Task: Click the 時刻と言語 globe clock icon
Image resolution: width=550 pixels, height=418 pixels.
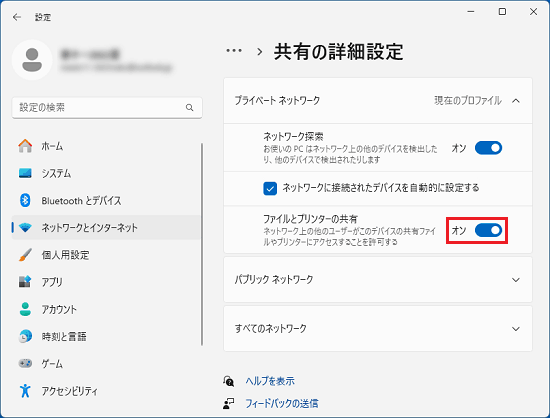Action: 25,336
